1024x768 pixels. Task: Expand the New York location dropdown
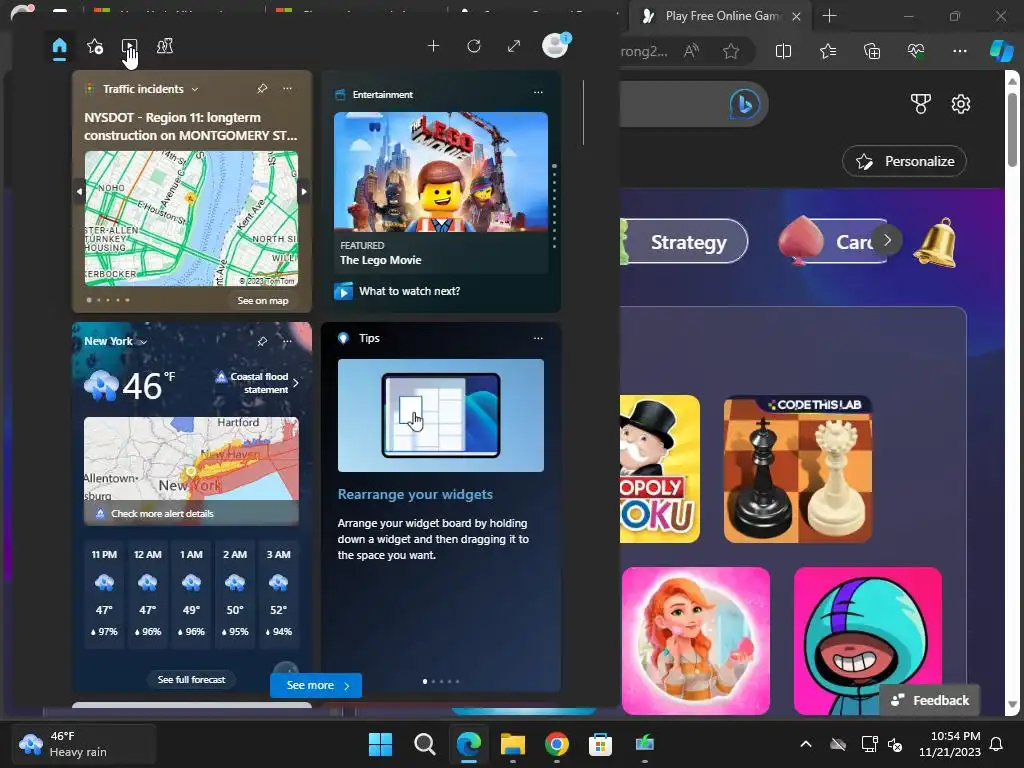[143, 342]
